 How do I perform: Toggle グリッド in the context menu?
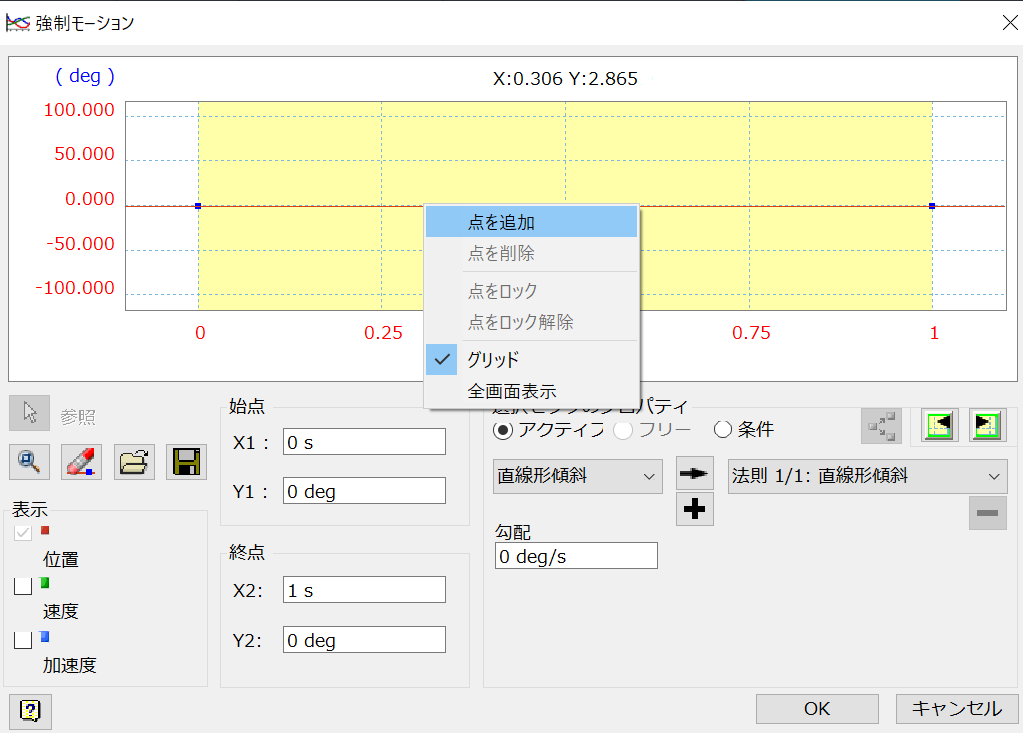click(531, 359)
